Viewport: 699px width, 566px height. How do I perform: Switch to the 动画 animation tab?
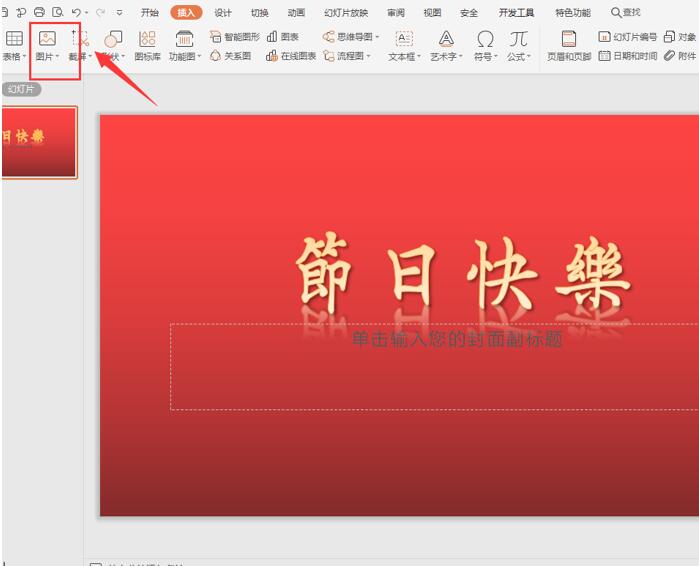click(x=296, y=12)
